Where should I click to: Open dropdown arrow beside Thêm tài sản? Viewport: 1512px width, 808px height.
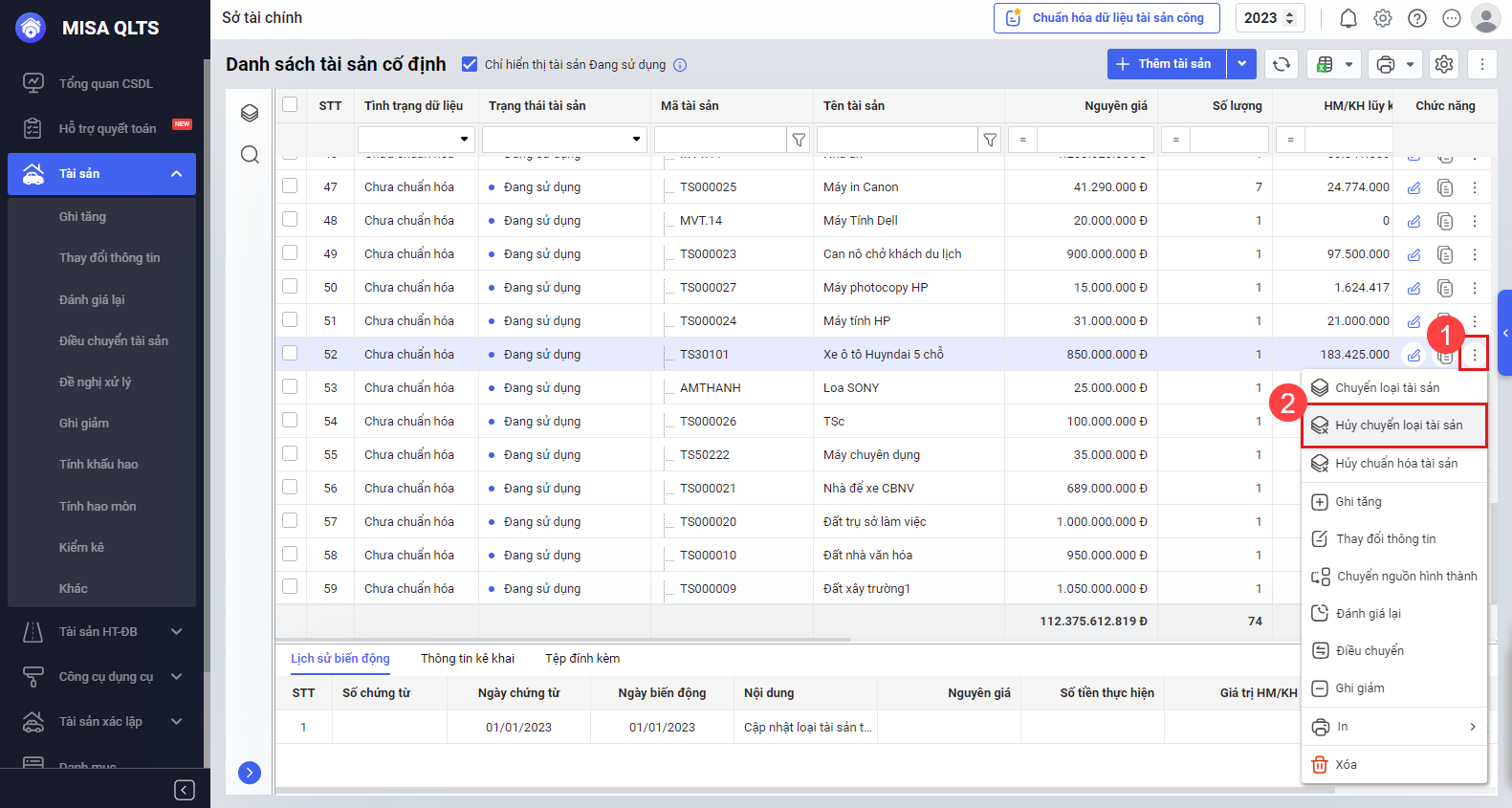[1241, 64]
